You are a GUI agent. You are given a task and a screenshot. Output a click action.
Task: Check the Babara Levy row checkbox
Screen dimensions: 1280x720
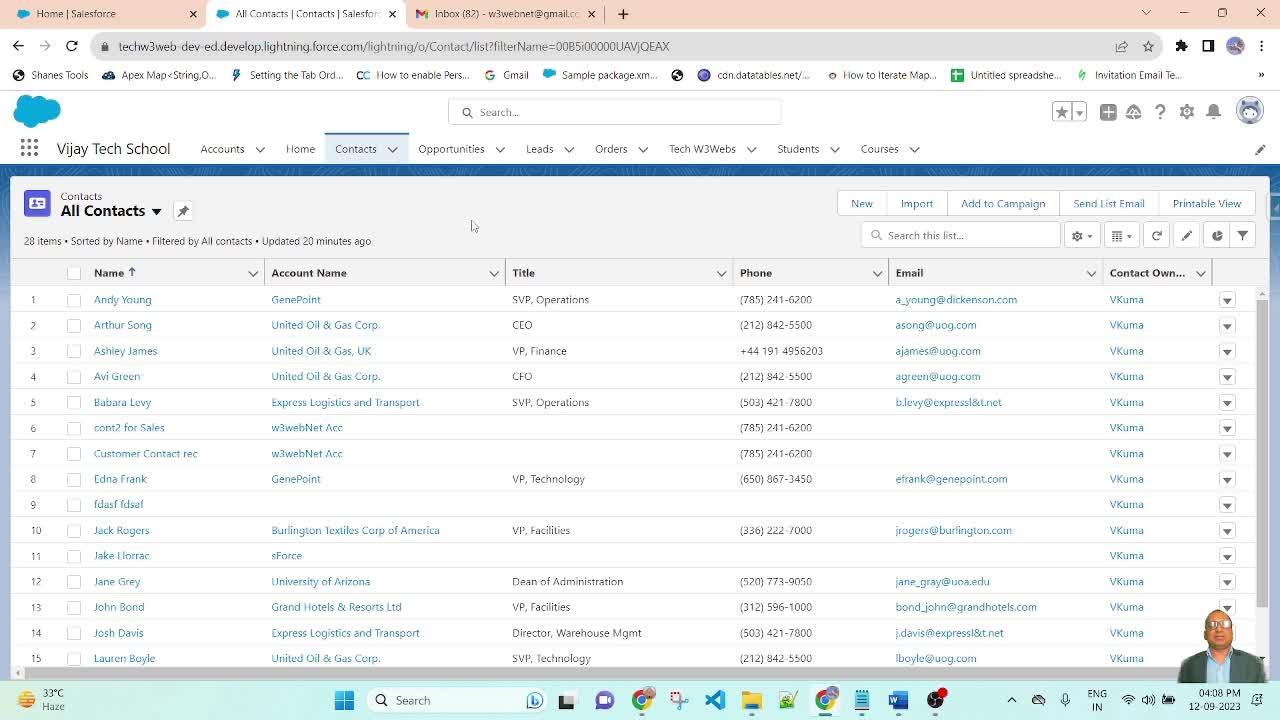74,402
